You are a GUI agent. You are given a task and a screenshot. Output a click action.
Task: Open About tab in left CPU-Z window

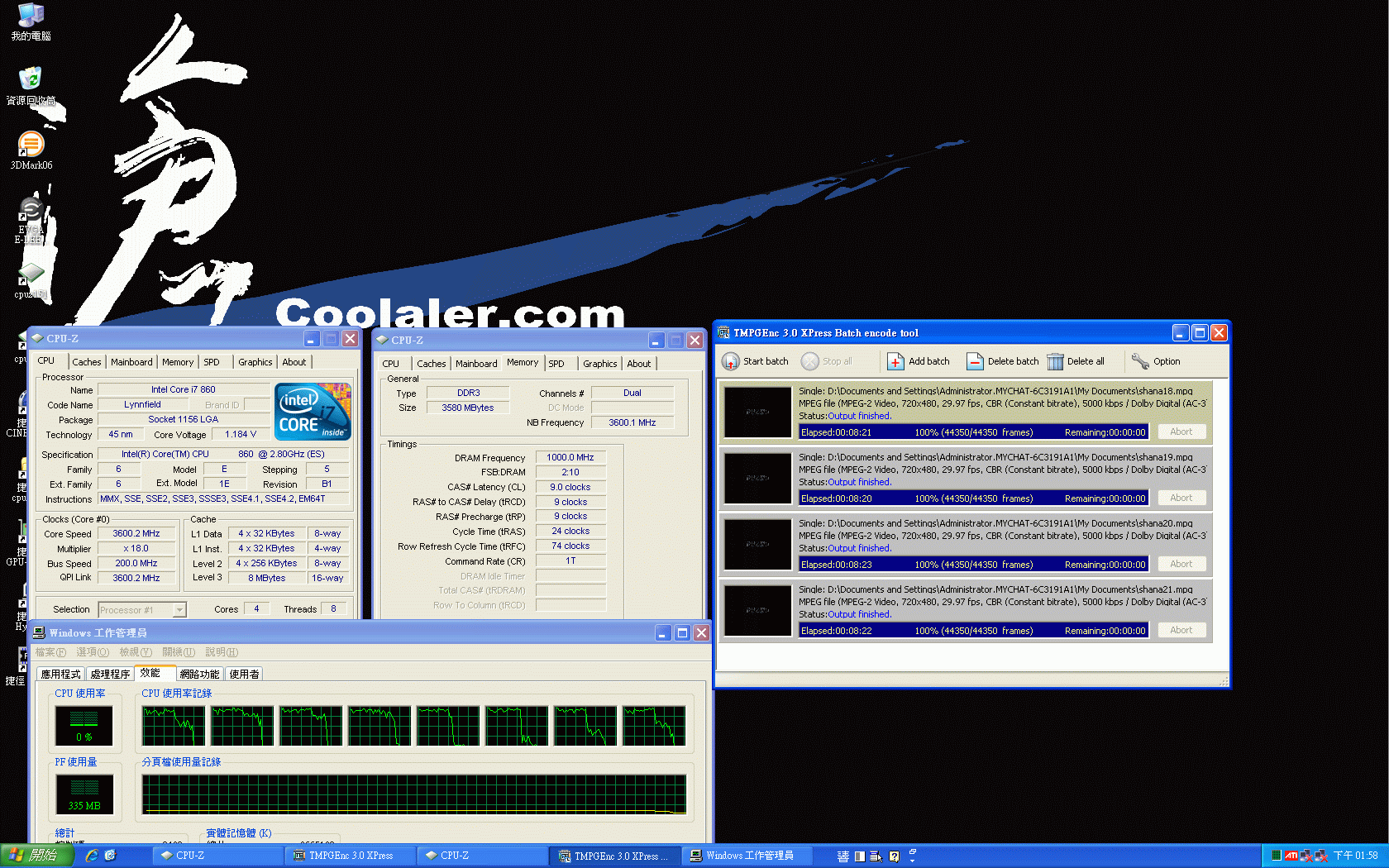tap(294, 362)
